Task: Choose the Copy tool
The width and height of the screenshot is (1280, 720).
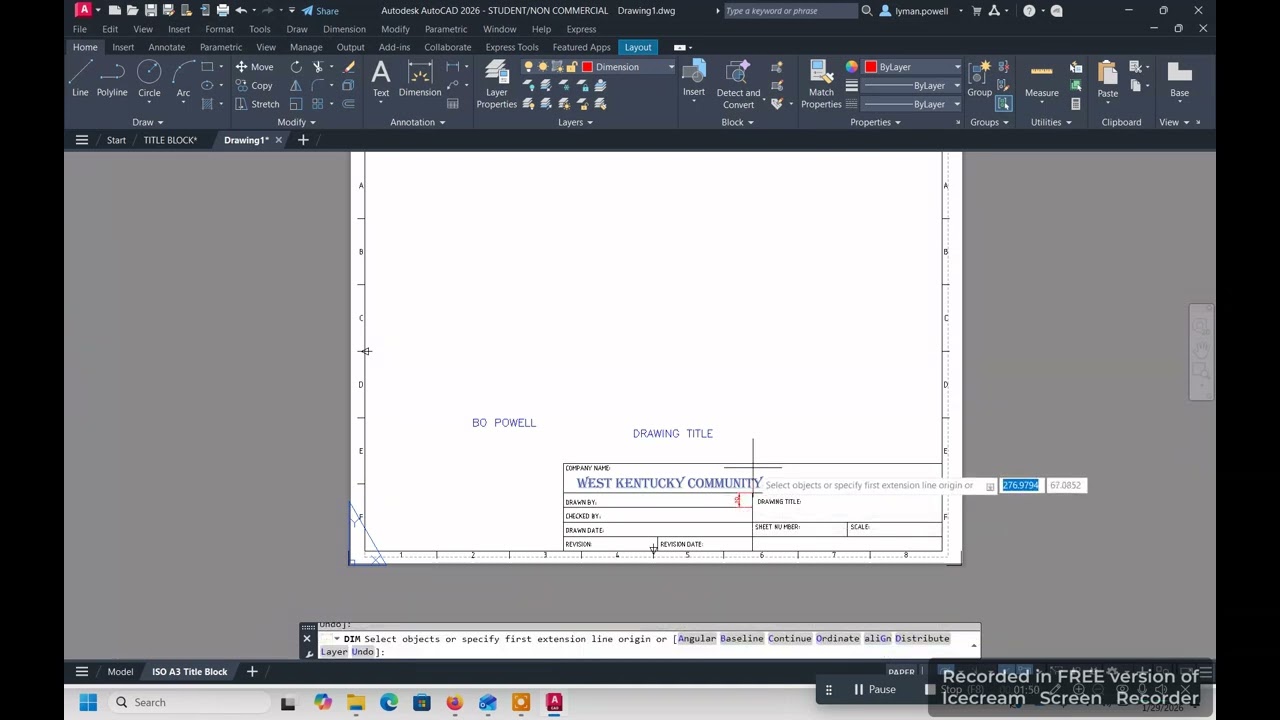Action: 254,86
